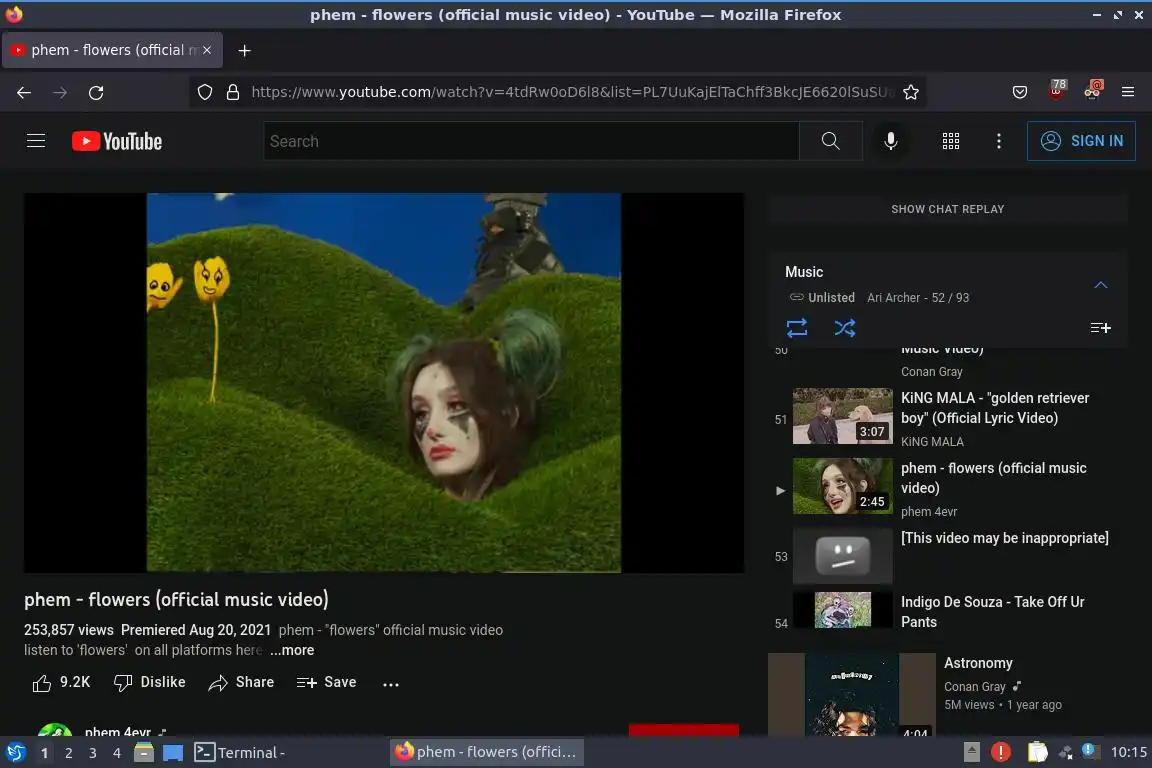
Task: Expand description with ...more
Action: point(292,650)
